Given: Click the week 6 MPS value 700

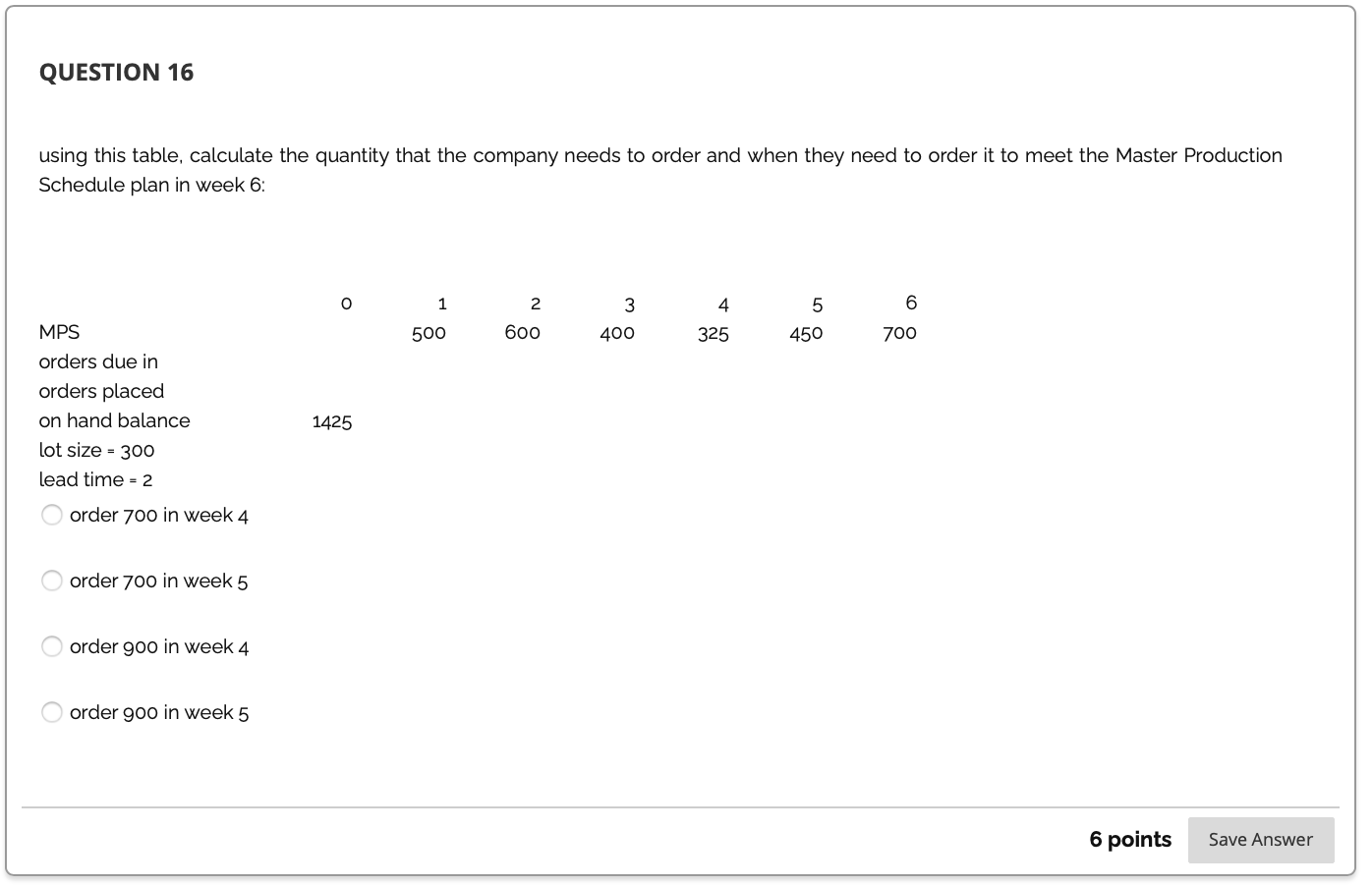Looking at the screenshot, I should tap(899, 332).
